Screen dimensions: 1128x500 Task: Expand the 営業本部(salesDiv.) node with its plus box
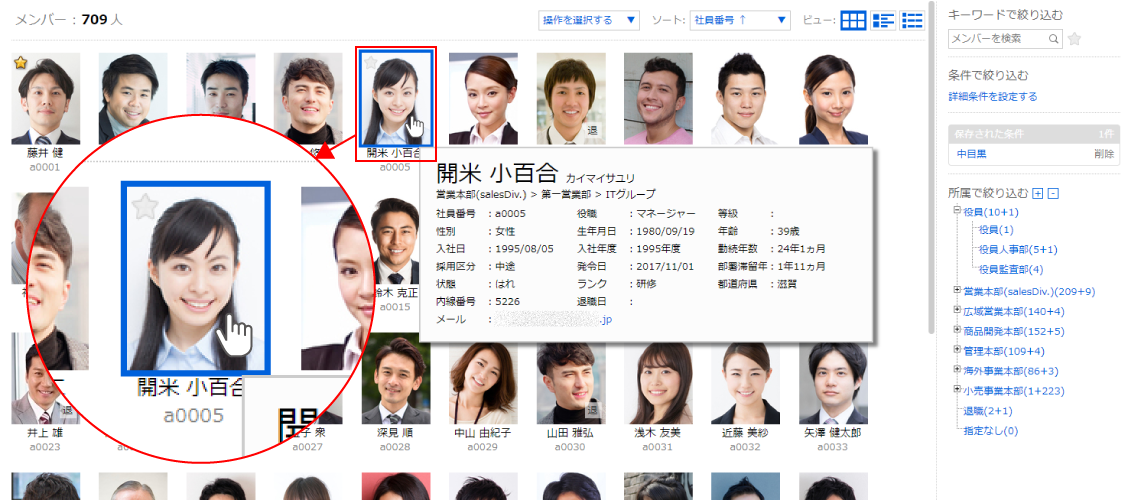pos(958,291)
